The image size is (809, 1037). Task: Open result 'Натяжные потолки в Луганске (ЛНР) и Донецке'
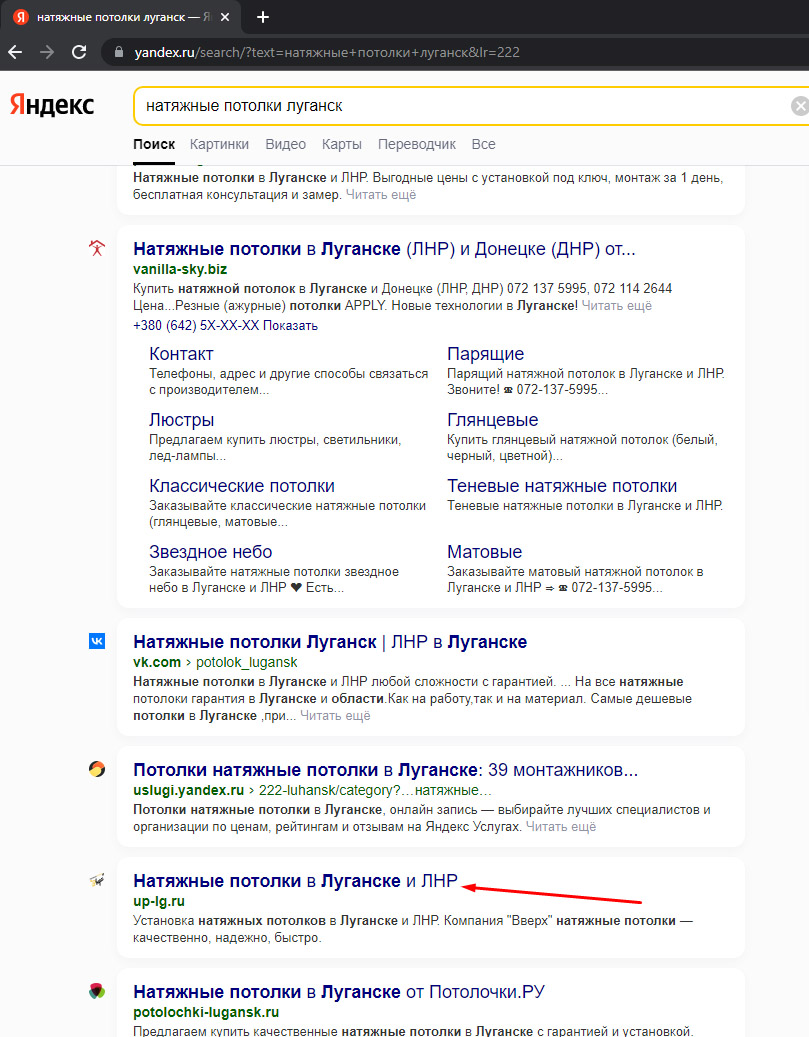pyautogui.click(x=384, y=249)
